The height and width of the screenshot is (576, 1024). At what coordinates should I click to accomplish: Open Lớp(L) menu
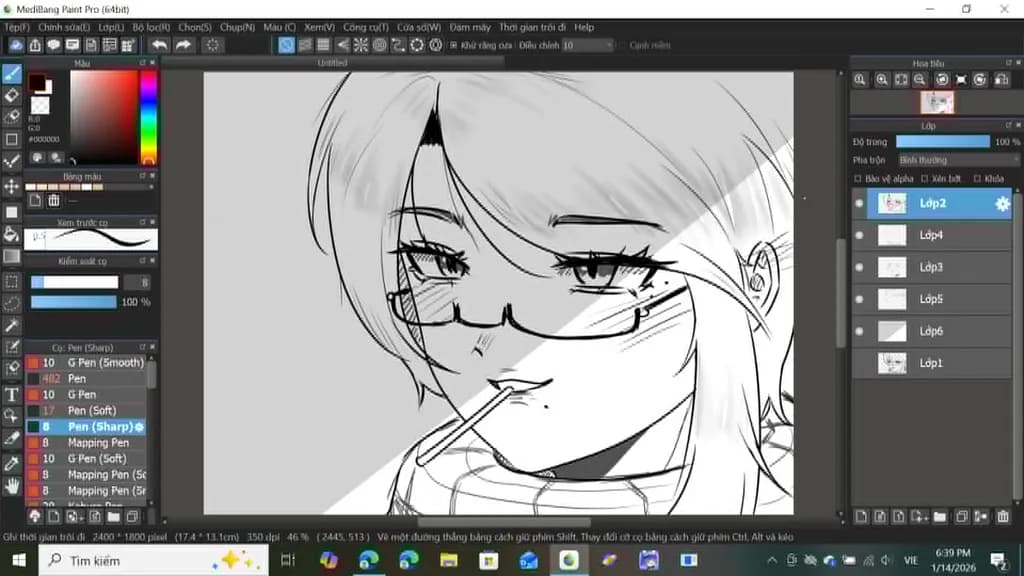[111, 27]
